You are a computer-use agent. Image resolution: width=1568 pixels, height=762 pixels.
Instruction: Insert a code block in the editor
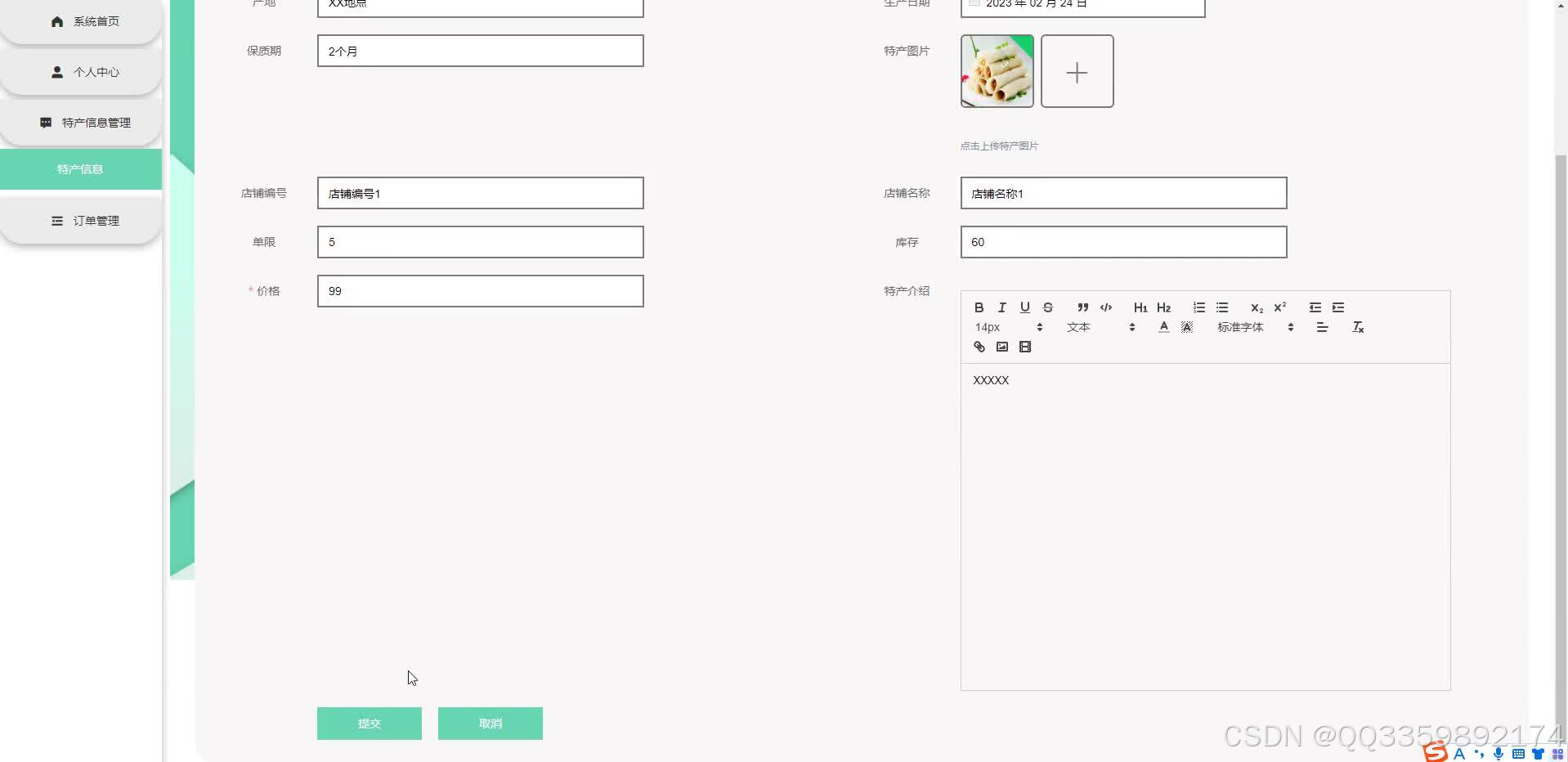pos(1105,307)
